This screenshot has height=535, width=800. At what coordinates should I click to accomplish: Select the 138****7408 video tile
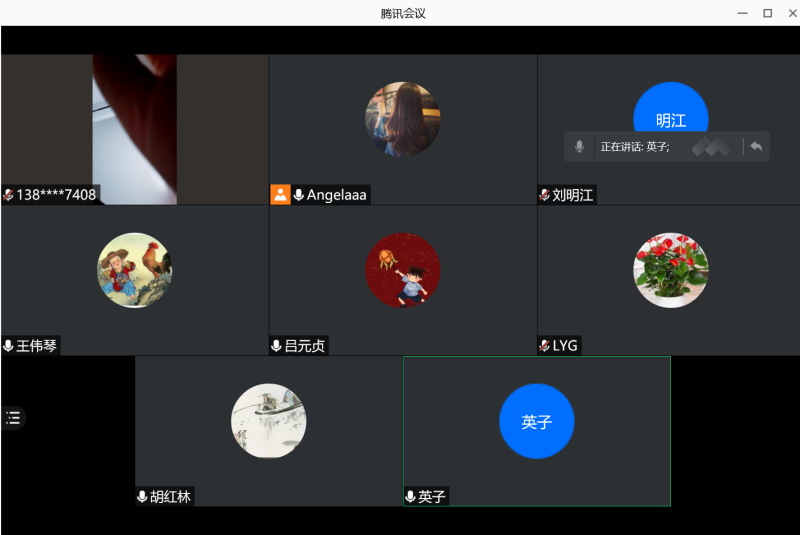(135, 130)
